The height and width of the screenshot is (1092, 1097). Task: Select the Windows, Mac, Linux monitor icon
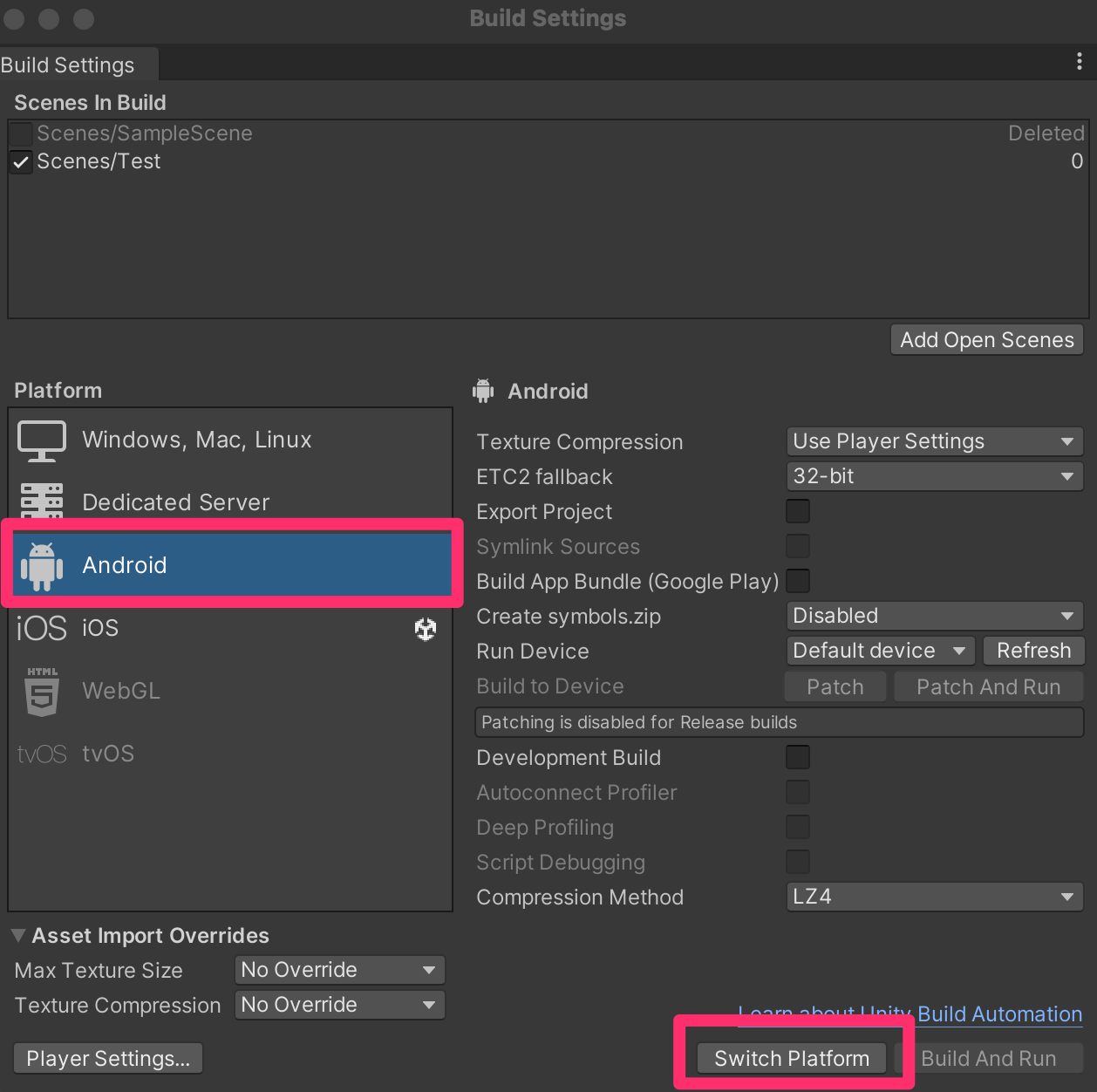click(x=42, y=440)
